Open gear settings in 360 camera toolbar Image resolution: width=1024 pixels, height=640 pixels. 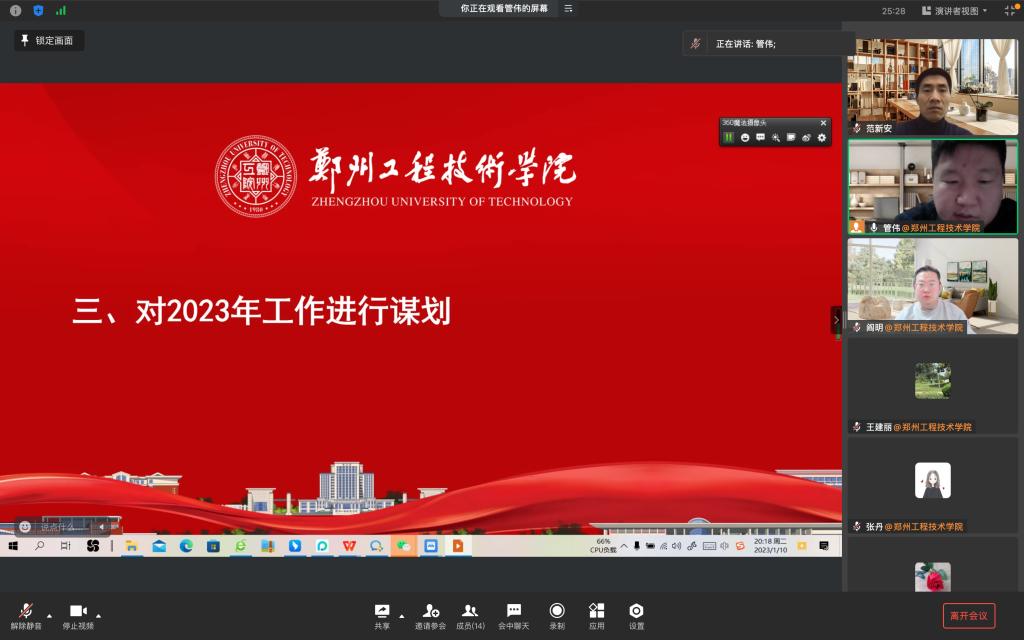tap(822, 138)
